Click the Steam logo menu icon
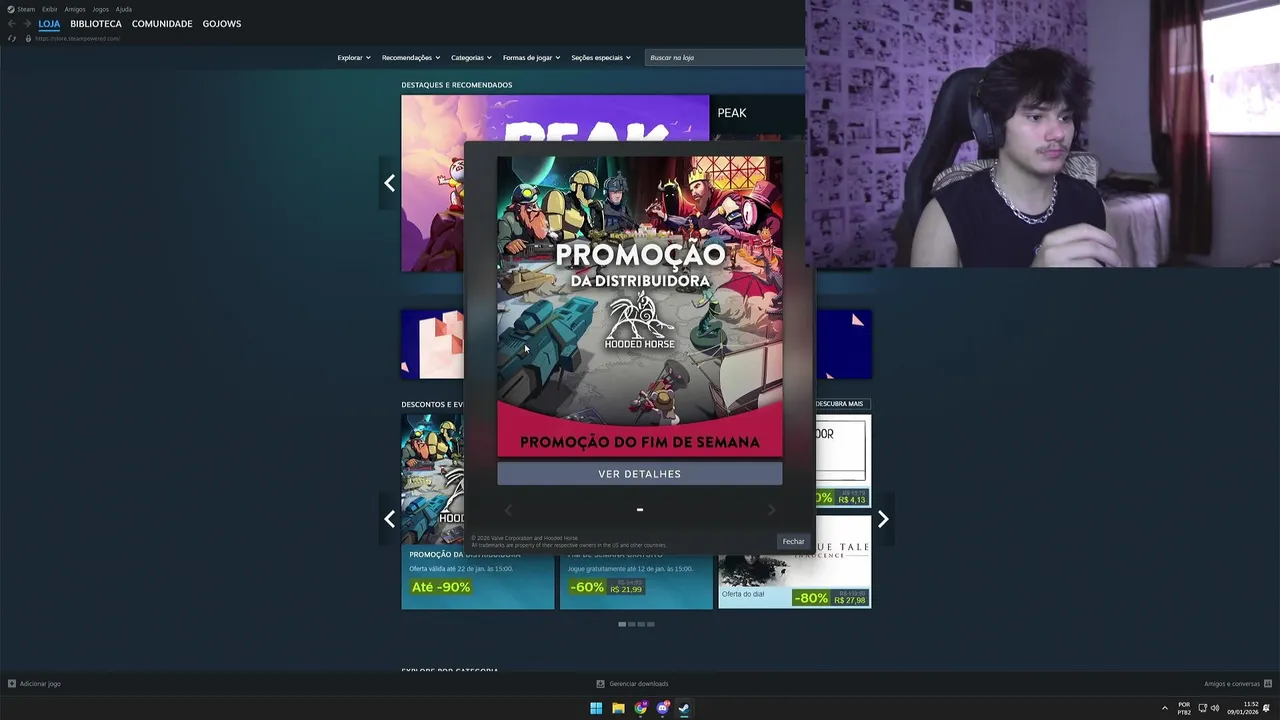This screenshot has width=1280, height=720. pyautogui.click(x=11, y=9)
